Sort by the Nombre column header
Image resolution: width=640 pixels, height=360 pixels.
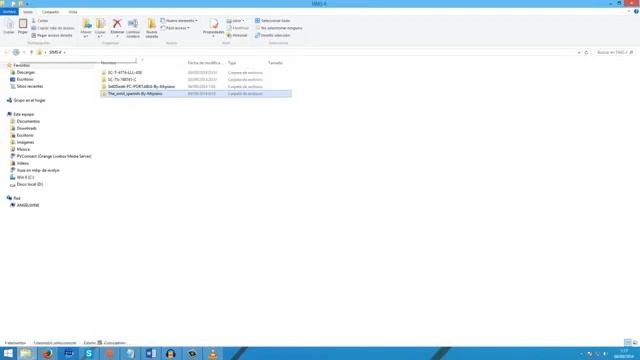tap(109, 63)
